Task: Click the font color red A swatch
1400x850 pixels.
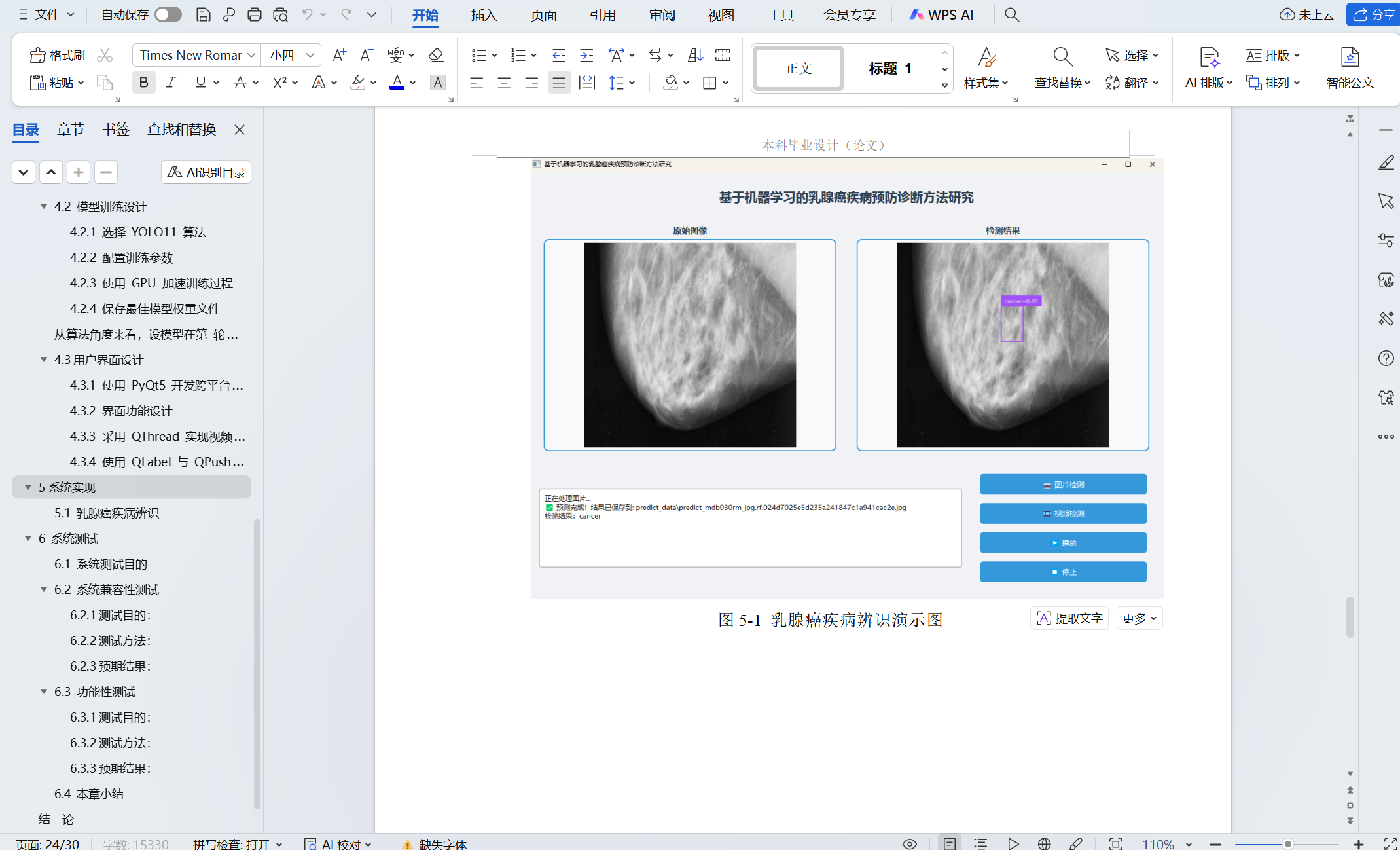Action: click(397, 83)
